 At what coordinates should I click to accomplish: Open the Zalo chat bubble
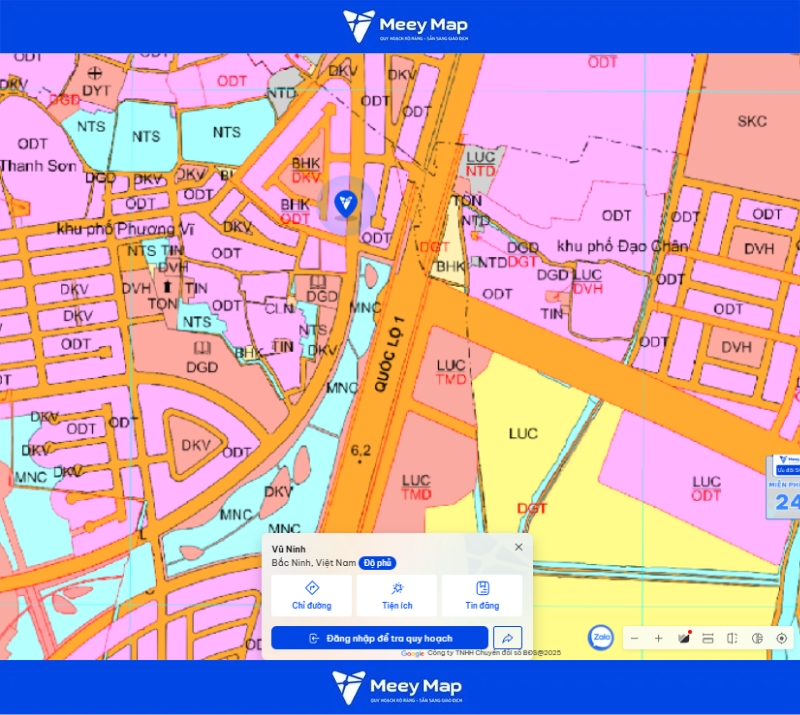coord(601,637)
